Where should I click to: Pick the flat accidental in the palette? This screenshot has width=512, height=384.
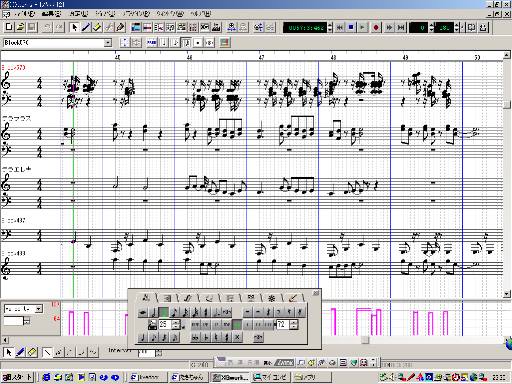point(206,337)
